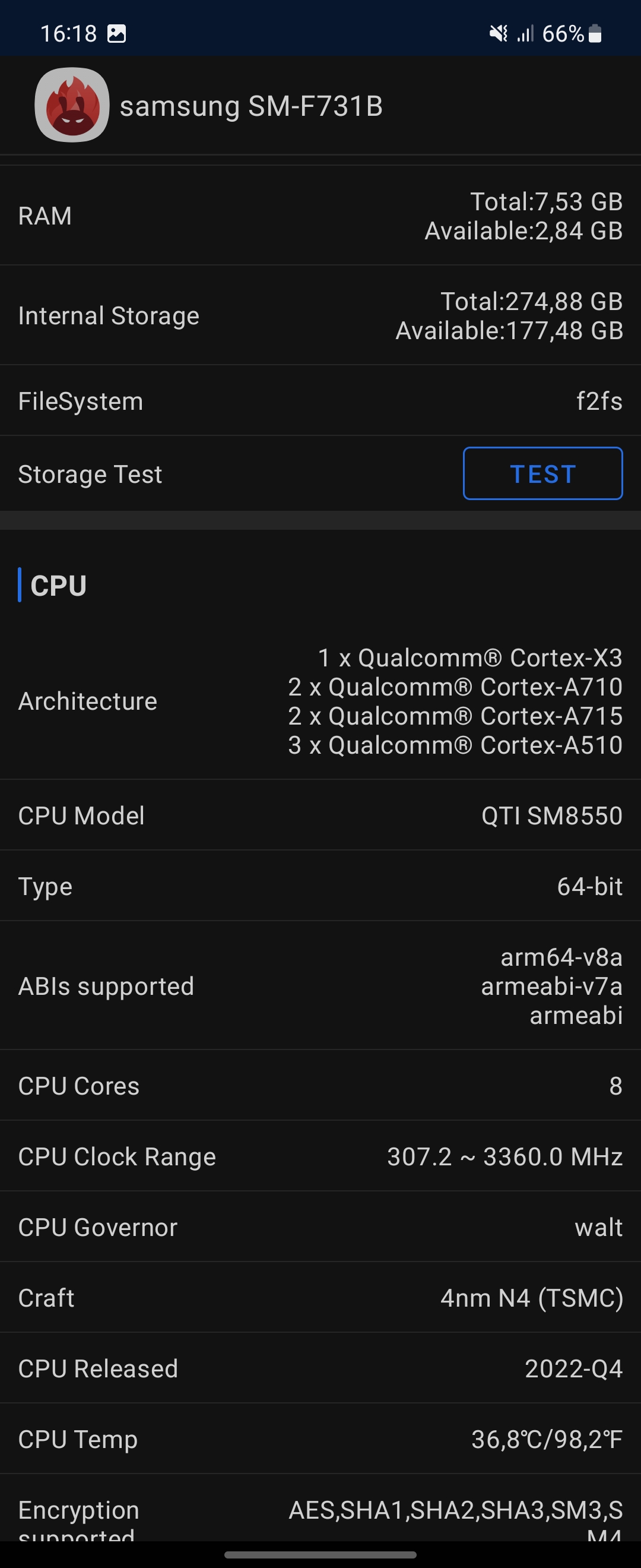Tap the muted sound icon in status bar
The image size is (641, 1568).
pos(499,33)
